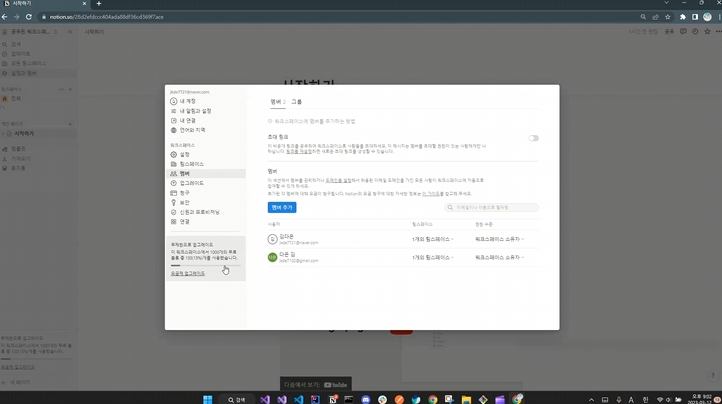Click the guide link in 멤버 description
This screenshot has width=722, height=404.
click(431, 194)
